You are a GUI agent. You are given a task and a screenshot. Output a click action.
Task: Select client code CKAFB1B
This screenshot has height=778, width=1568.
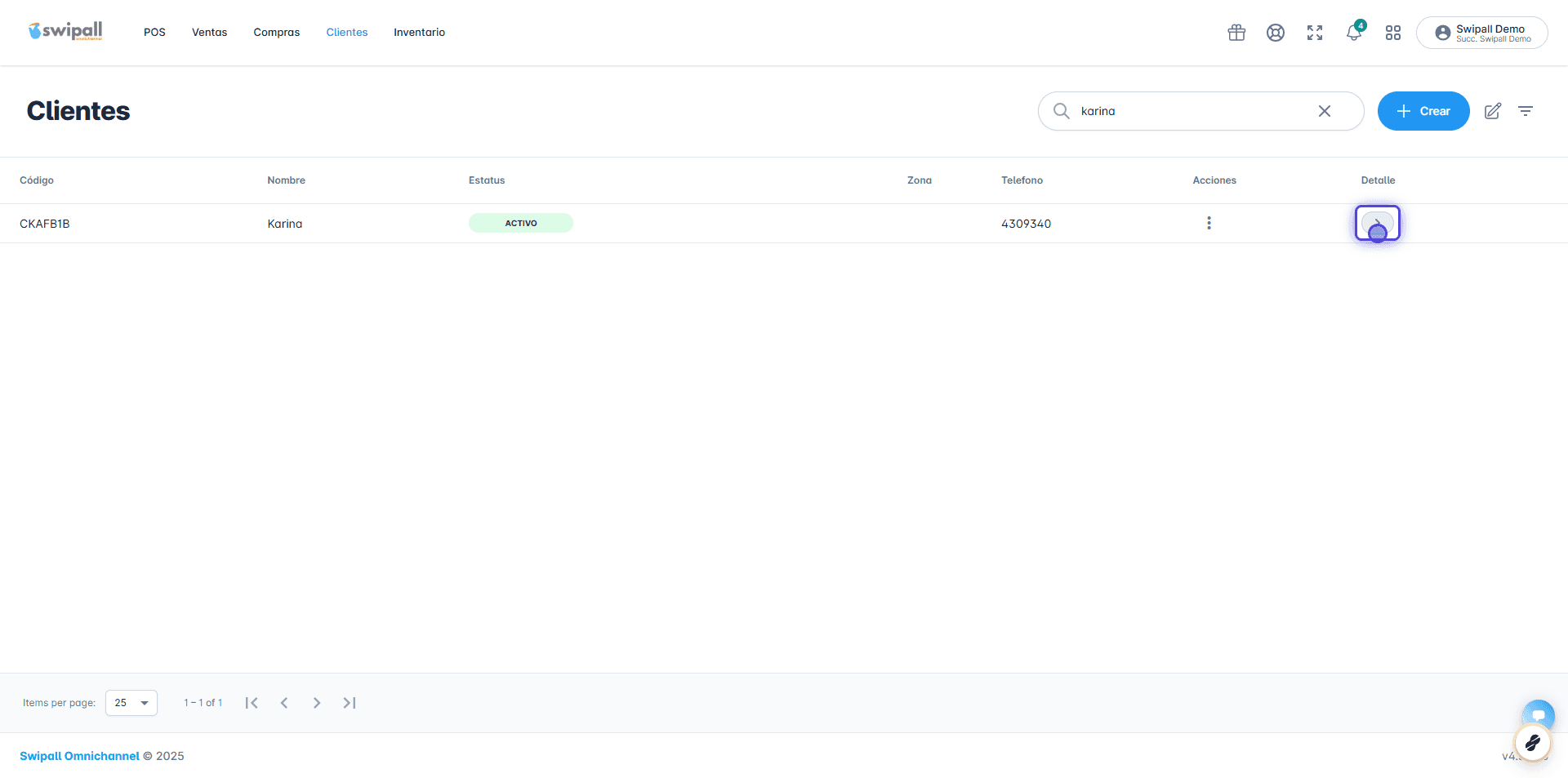tap(45, 224)
